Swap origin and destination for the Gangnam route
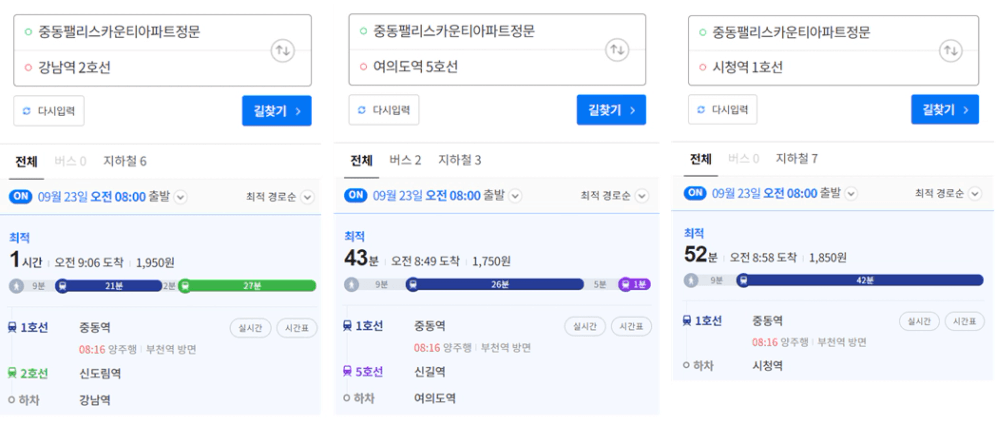Screen dimensions: 996x425 [x=283, y=51]
